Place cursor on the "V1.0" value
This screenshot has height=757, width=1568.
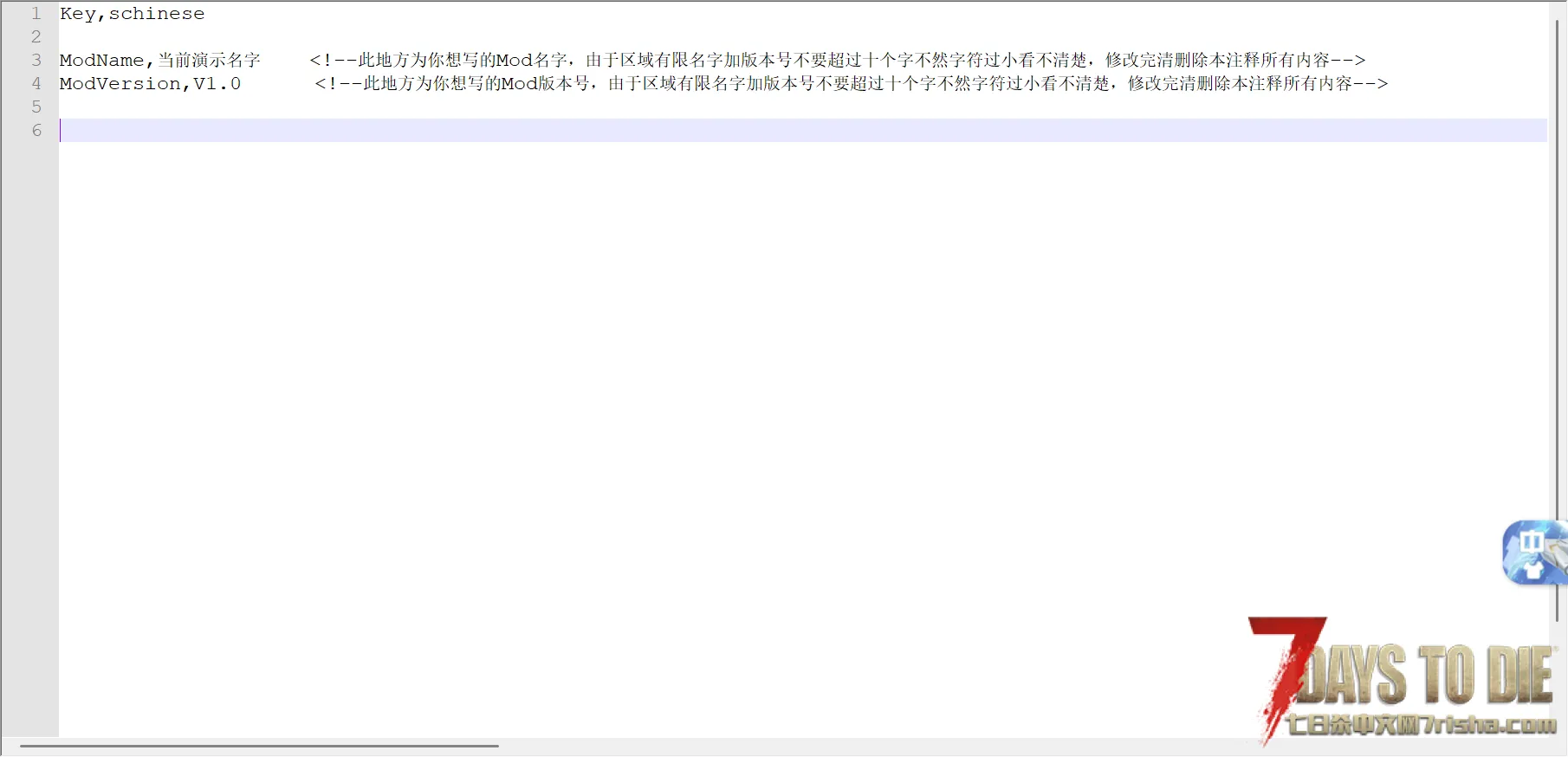tap(217, 84)
